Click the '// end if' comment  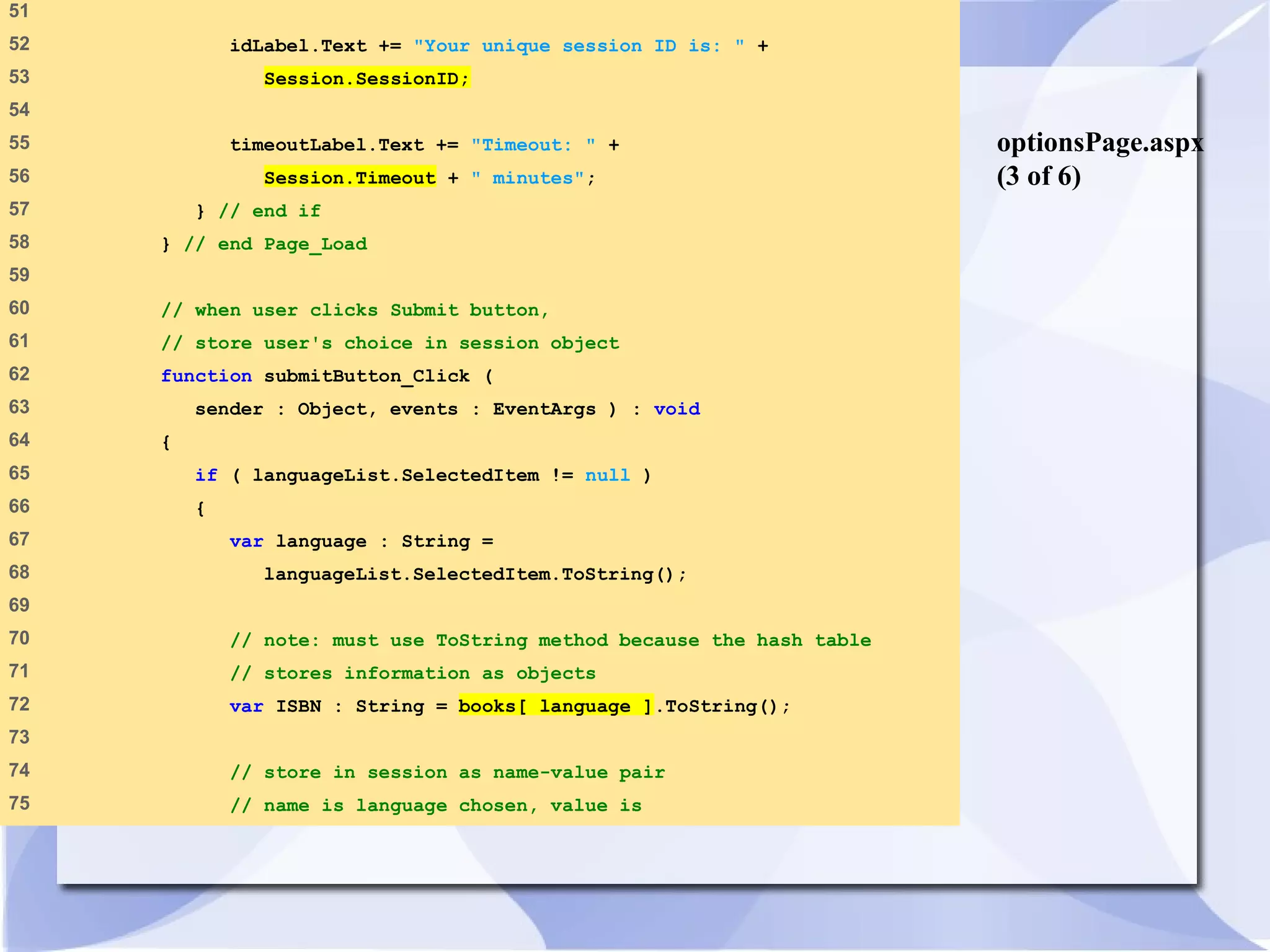270,211
